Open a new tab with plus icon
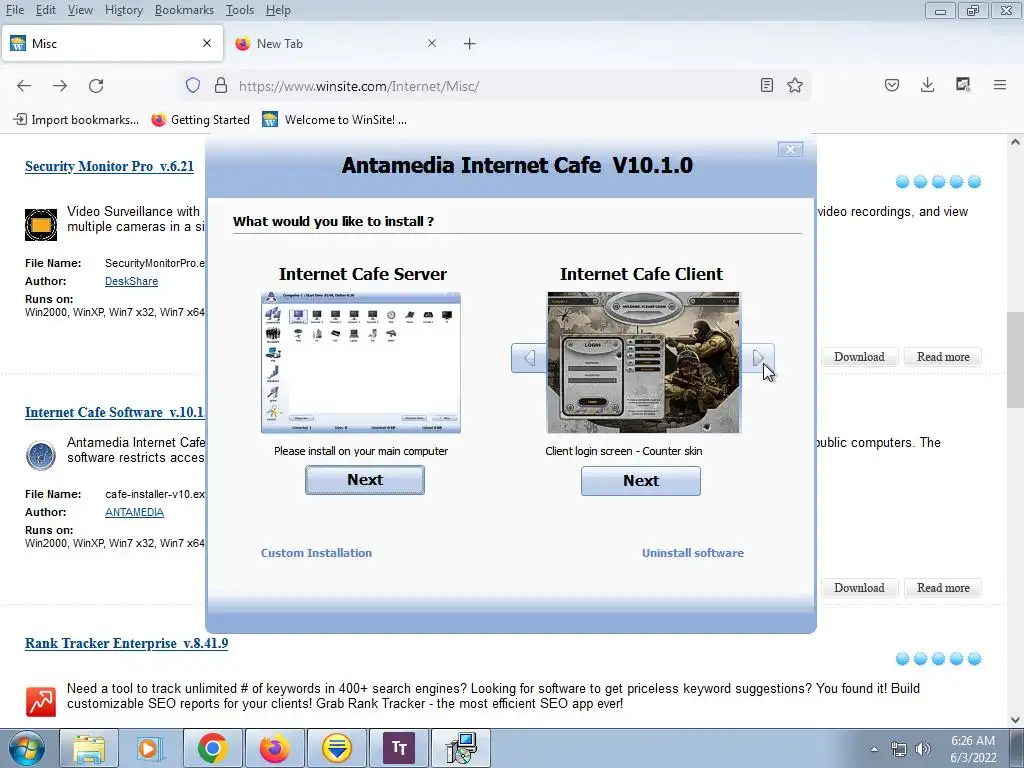Viewport: 1024px width, 768px height. [470, 44]
